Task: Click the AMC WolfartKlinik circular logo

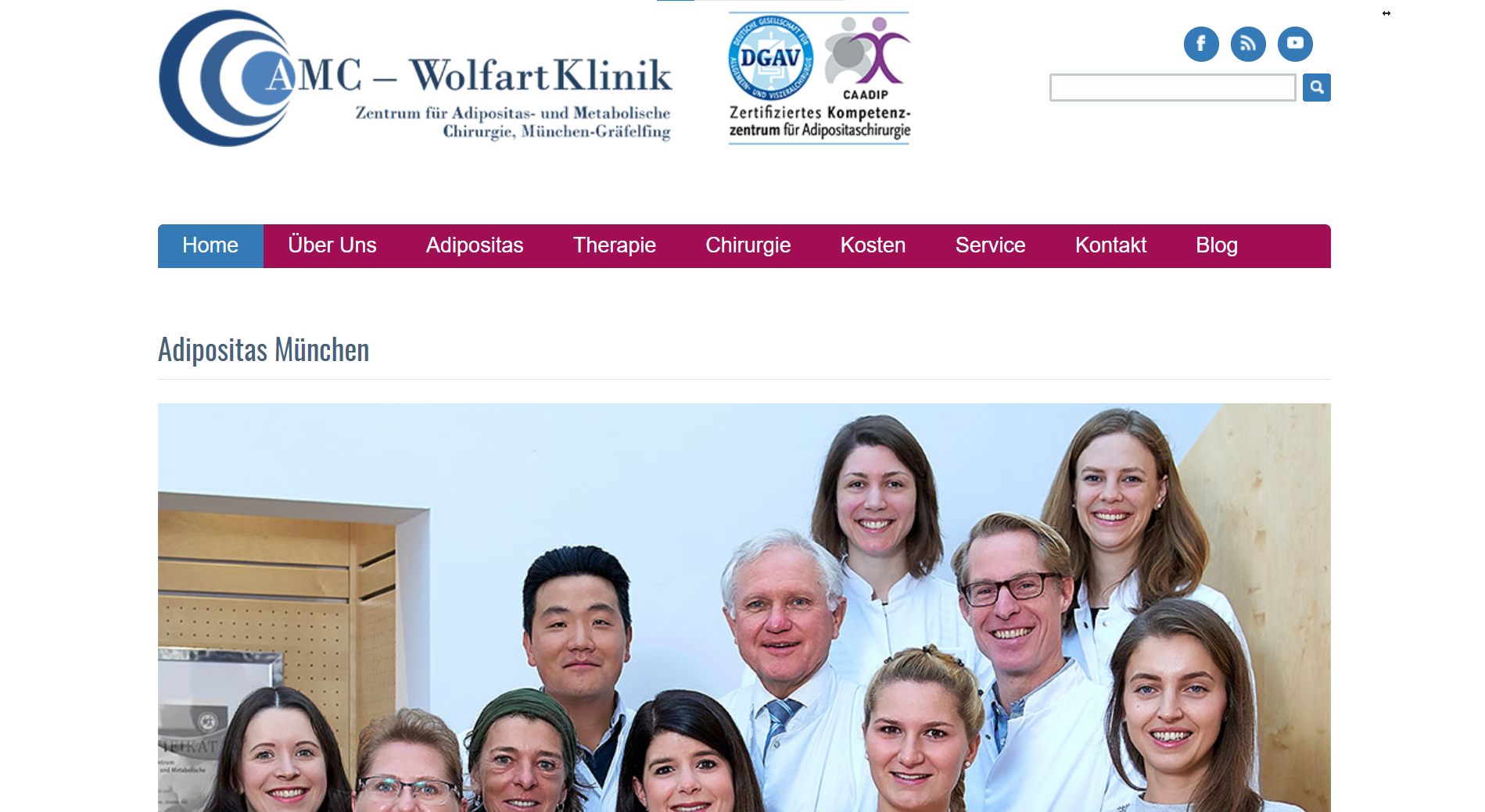Action: click(x=227, y=78)
